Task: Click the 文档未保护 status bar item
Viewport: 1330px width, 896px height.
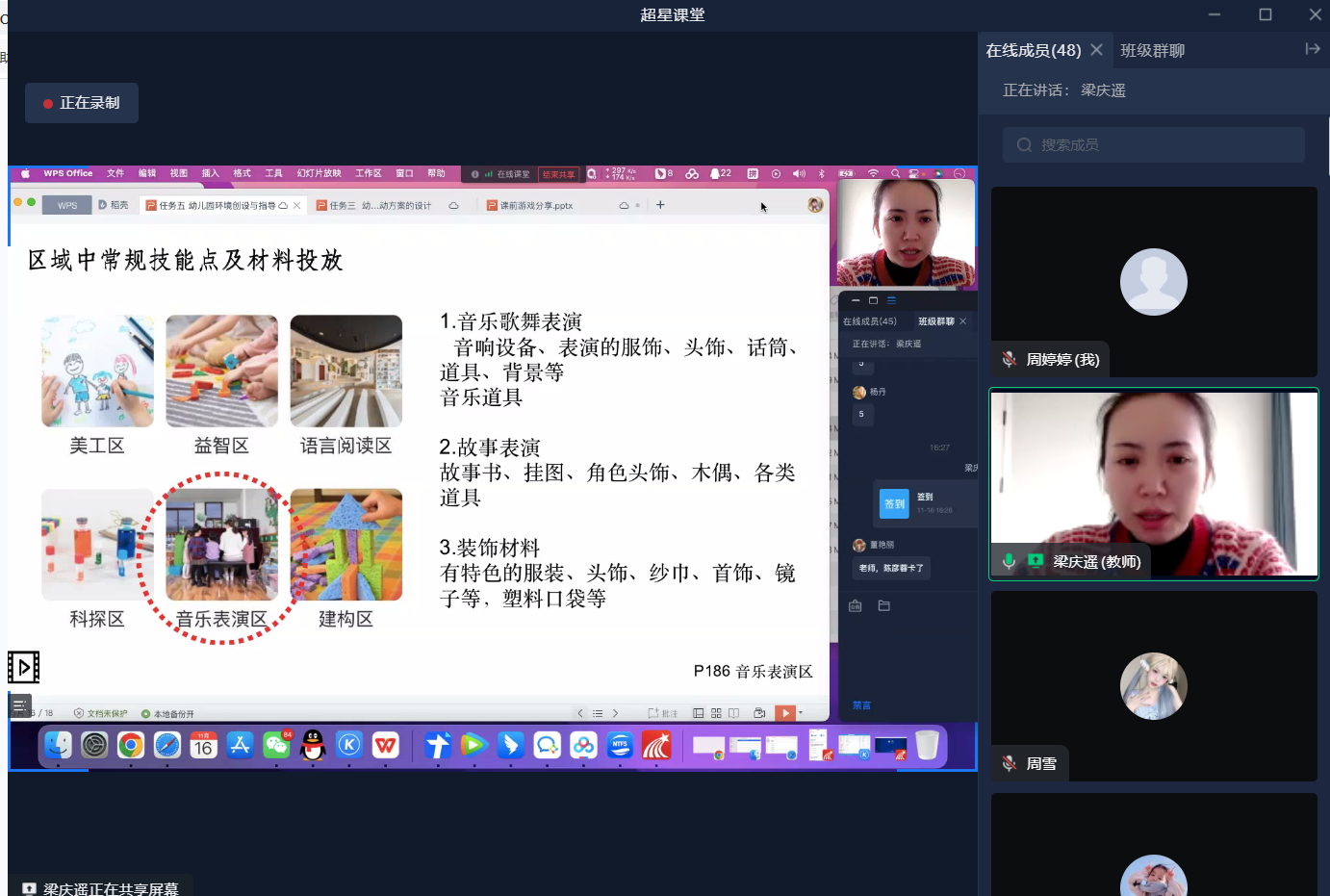Action: (x=101, y=714)
